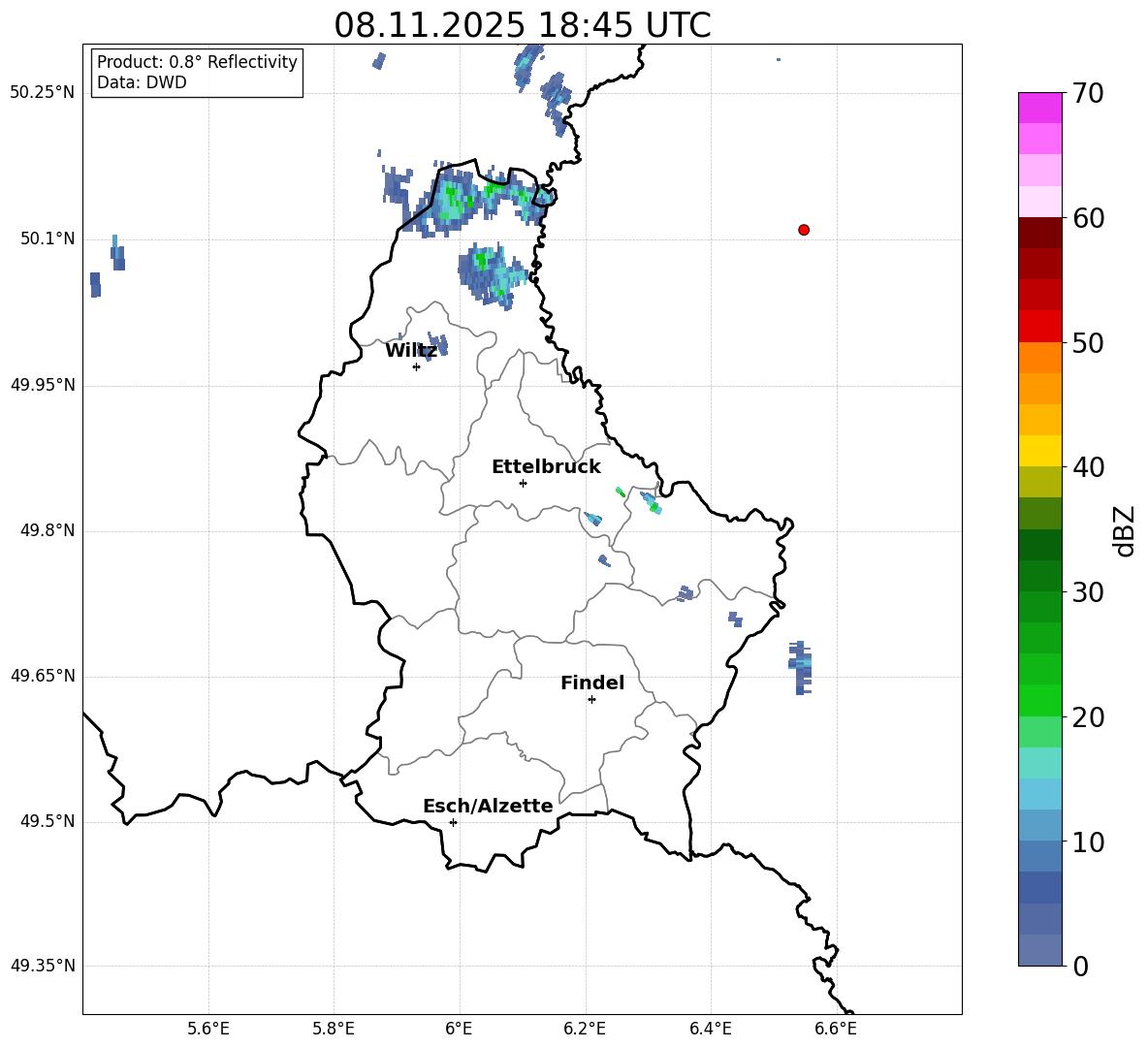Pick the dark maroon color band below 60
Screen dimensions: 1148x1048
point(1039,233)
